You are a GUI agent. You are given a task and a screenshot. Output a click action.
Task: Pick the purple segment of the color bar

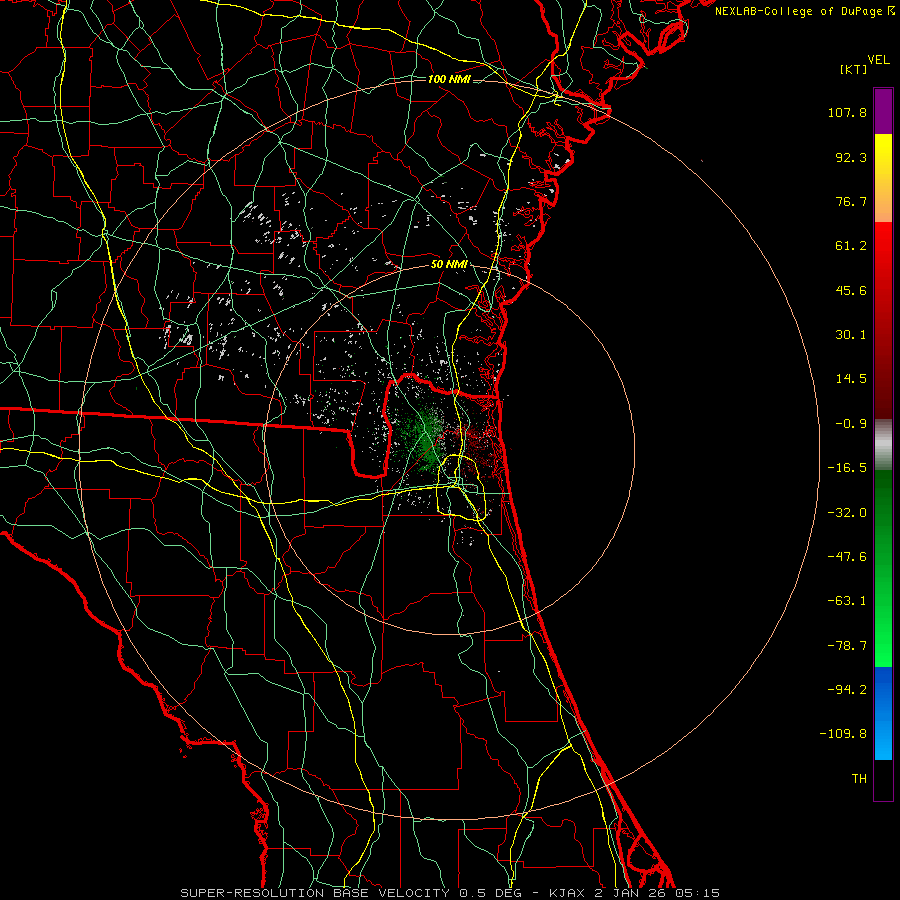point(883,111)
